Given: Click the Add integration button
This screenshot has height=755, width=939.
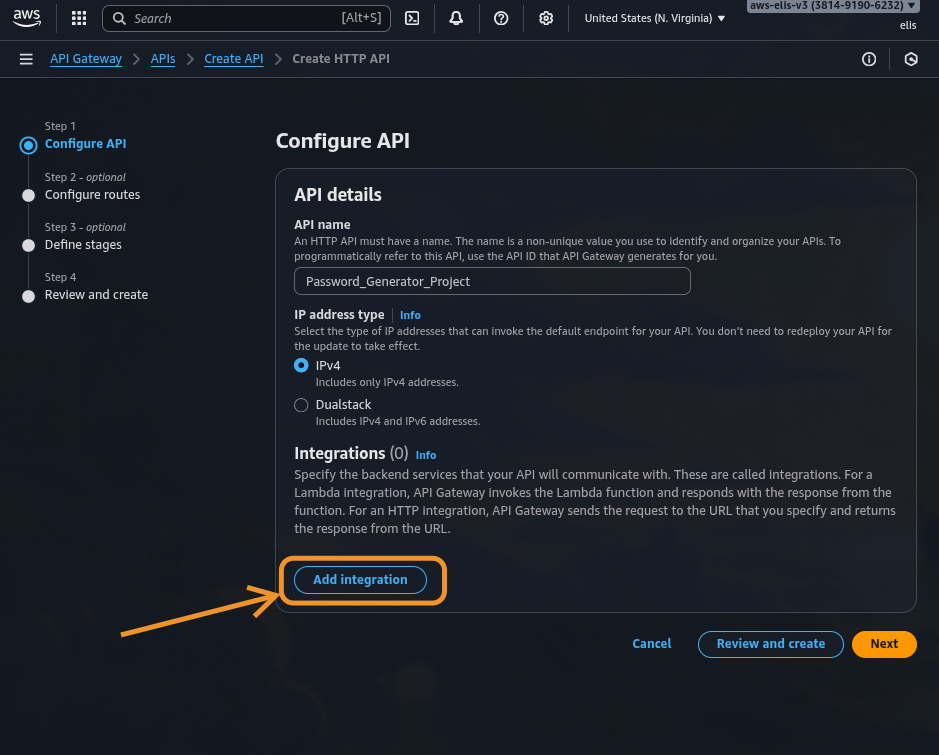Looking at the screenshot, I should [x=360, y=580].
